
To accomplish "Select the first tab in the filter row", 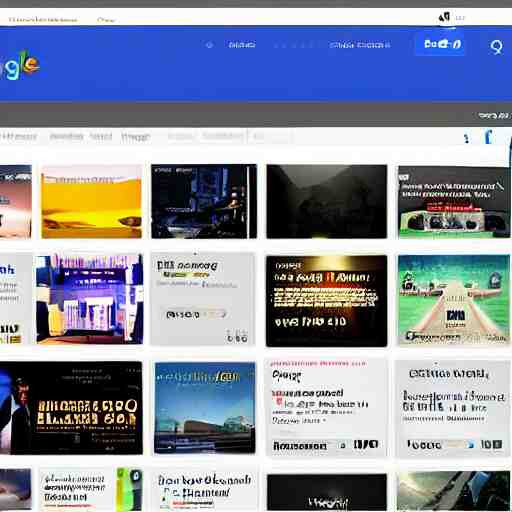I will pos(19,137).
